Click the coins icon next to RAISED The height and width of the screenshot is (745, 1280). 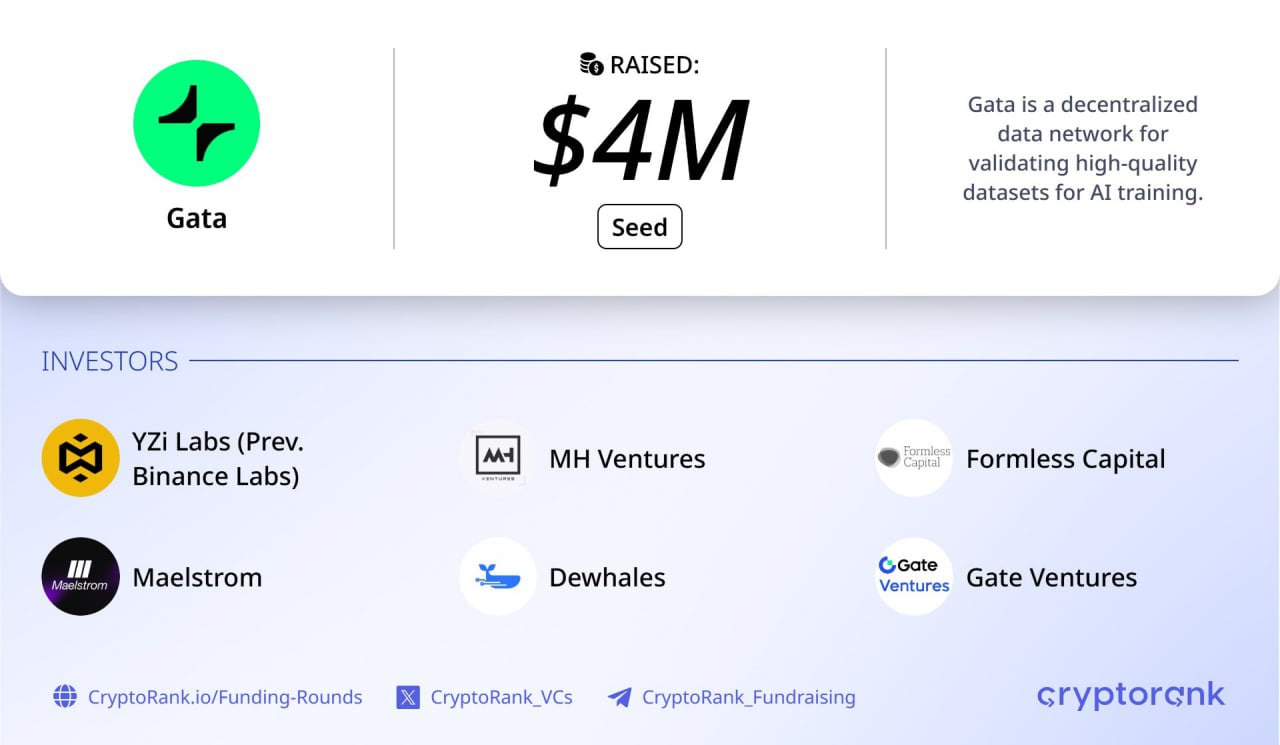592,65
